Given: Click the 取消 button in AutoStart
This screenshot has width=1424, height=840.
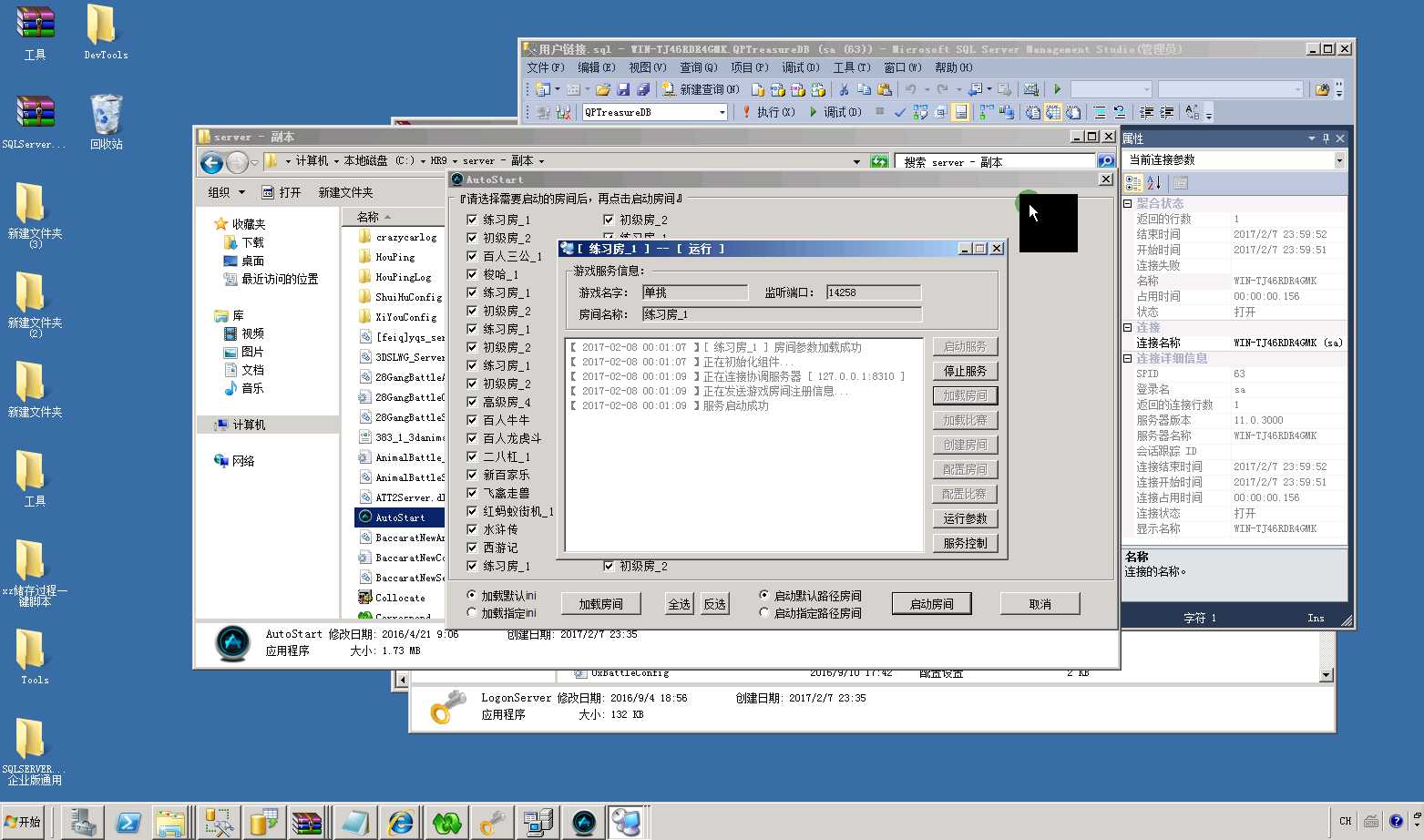Looking at the screenshot, I should pos(1040,604).
